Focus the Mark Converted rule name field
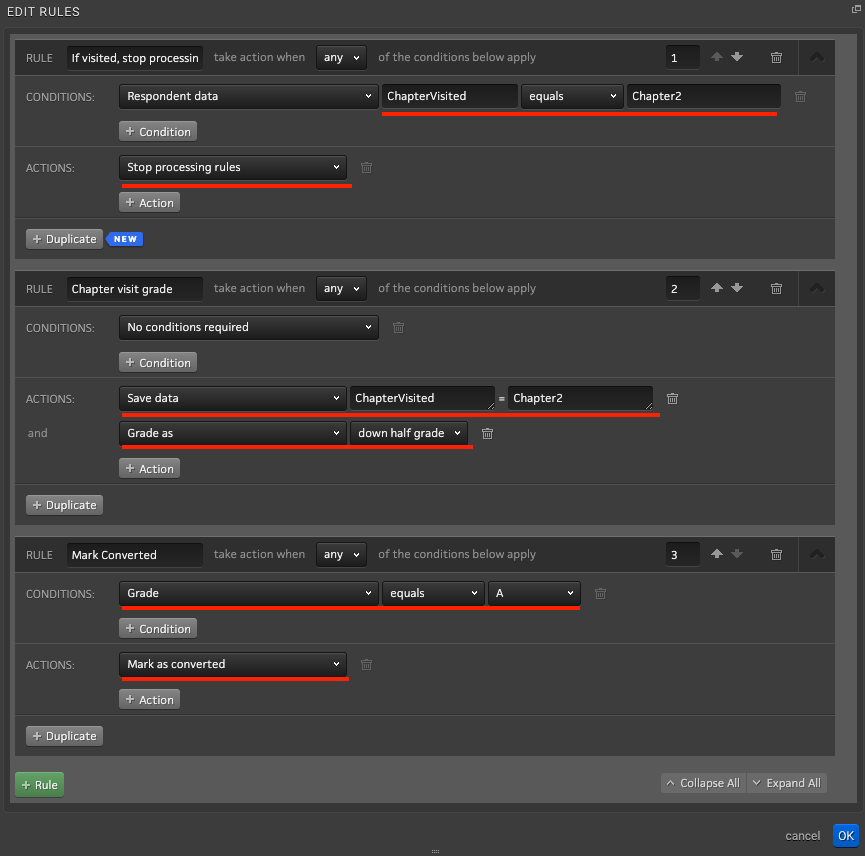865x856 pixels. tap(135, 555)
